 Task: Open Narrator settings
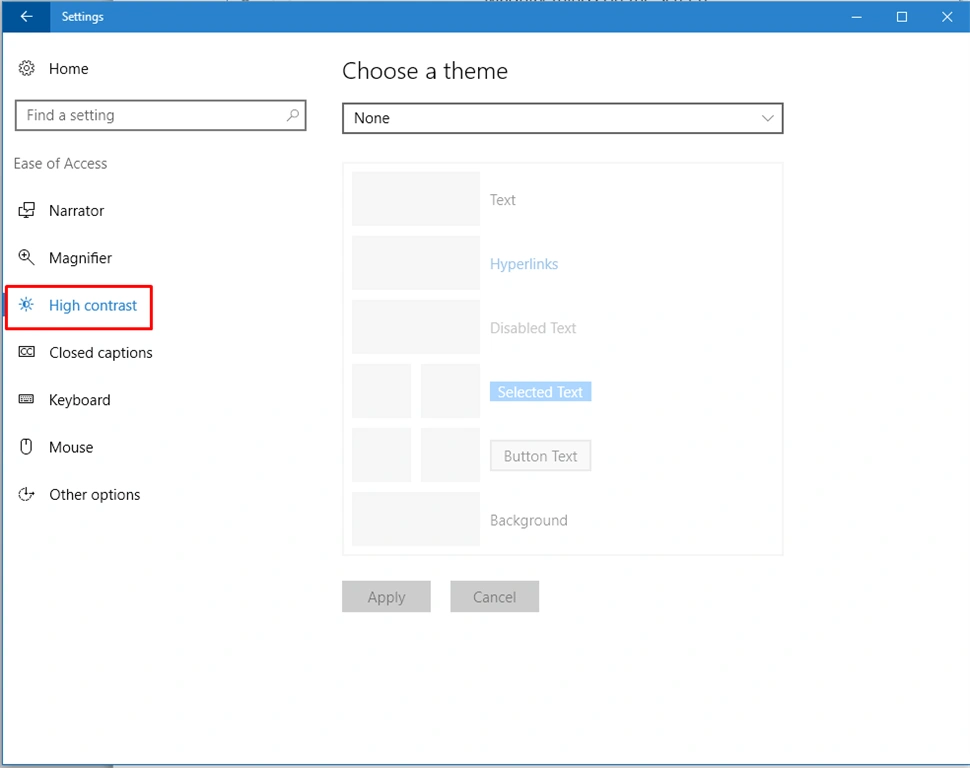[x=77, y=211]
